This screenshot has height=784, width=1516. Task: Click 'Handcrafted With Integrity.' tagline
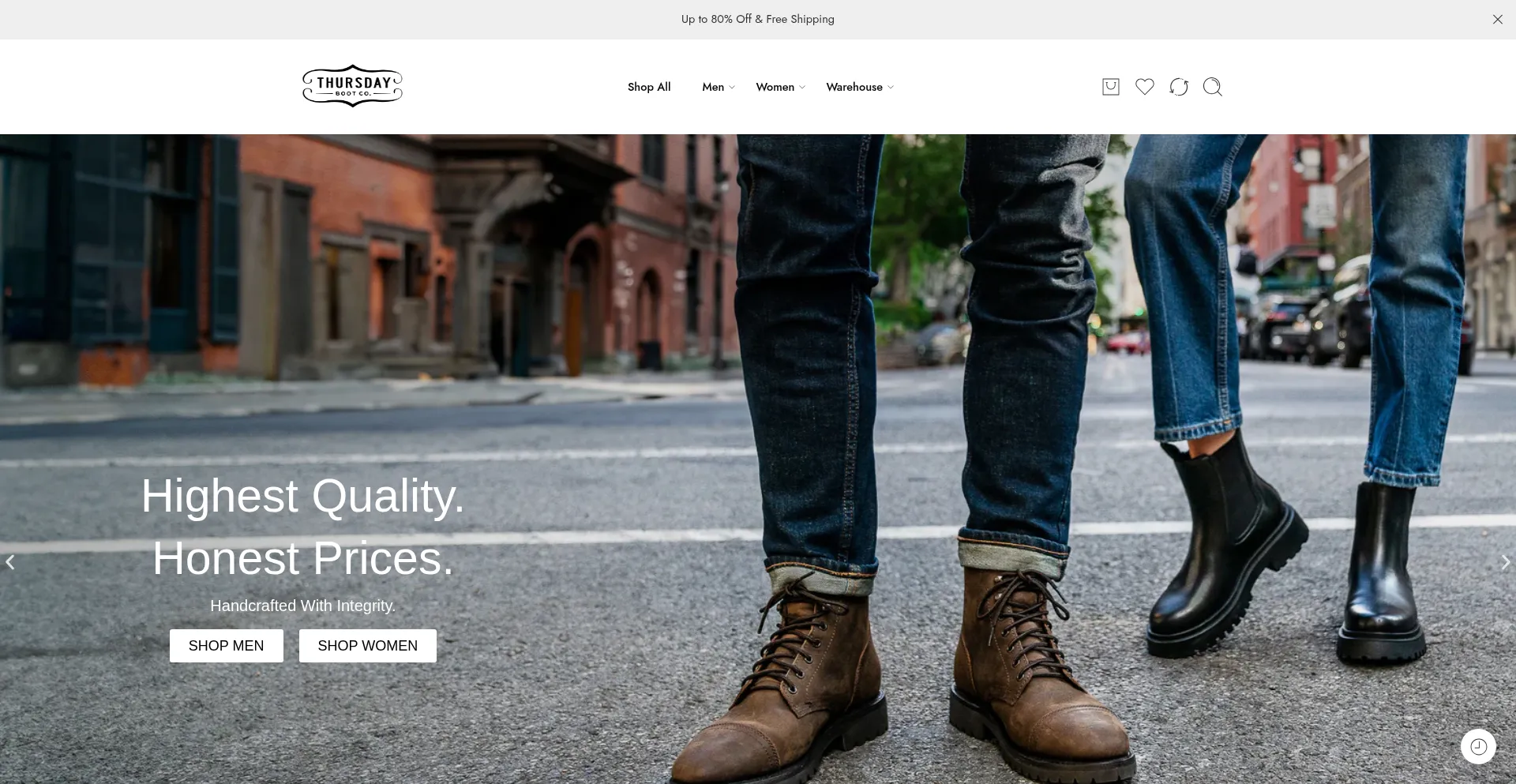(x=303, y=606)
